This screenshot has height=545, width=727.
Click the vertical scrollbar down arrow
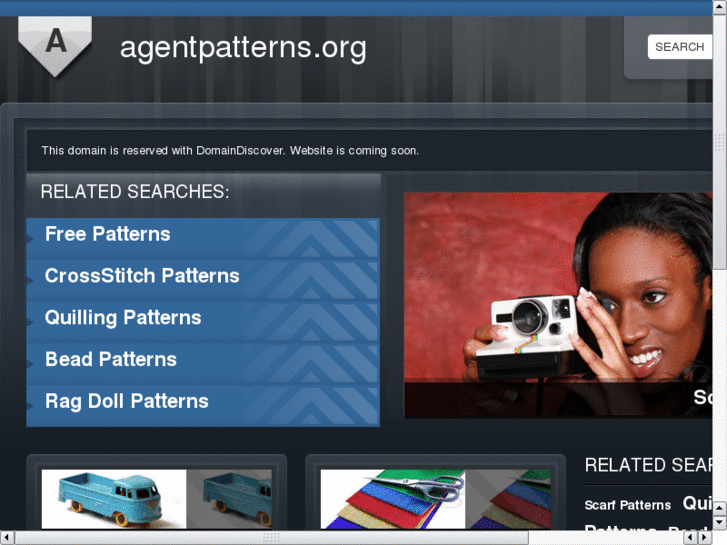point(720,523)
